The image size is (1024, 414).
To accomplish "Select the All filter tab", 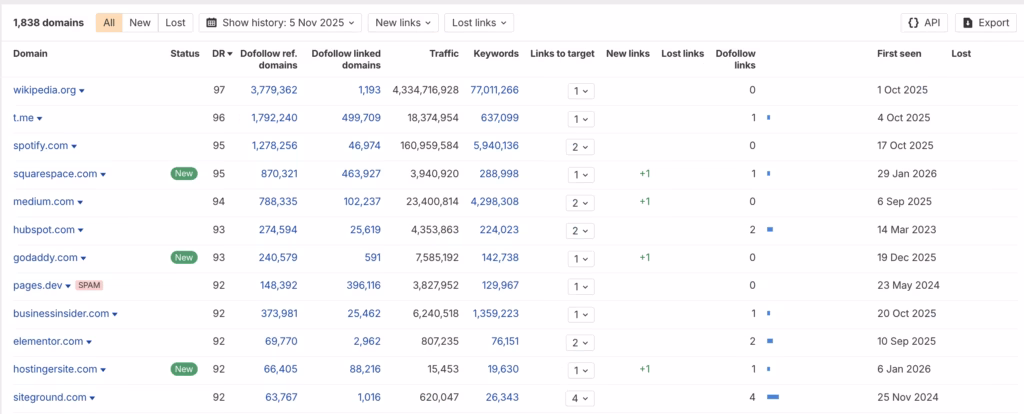I will click(109, 23).
